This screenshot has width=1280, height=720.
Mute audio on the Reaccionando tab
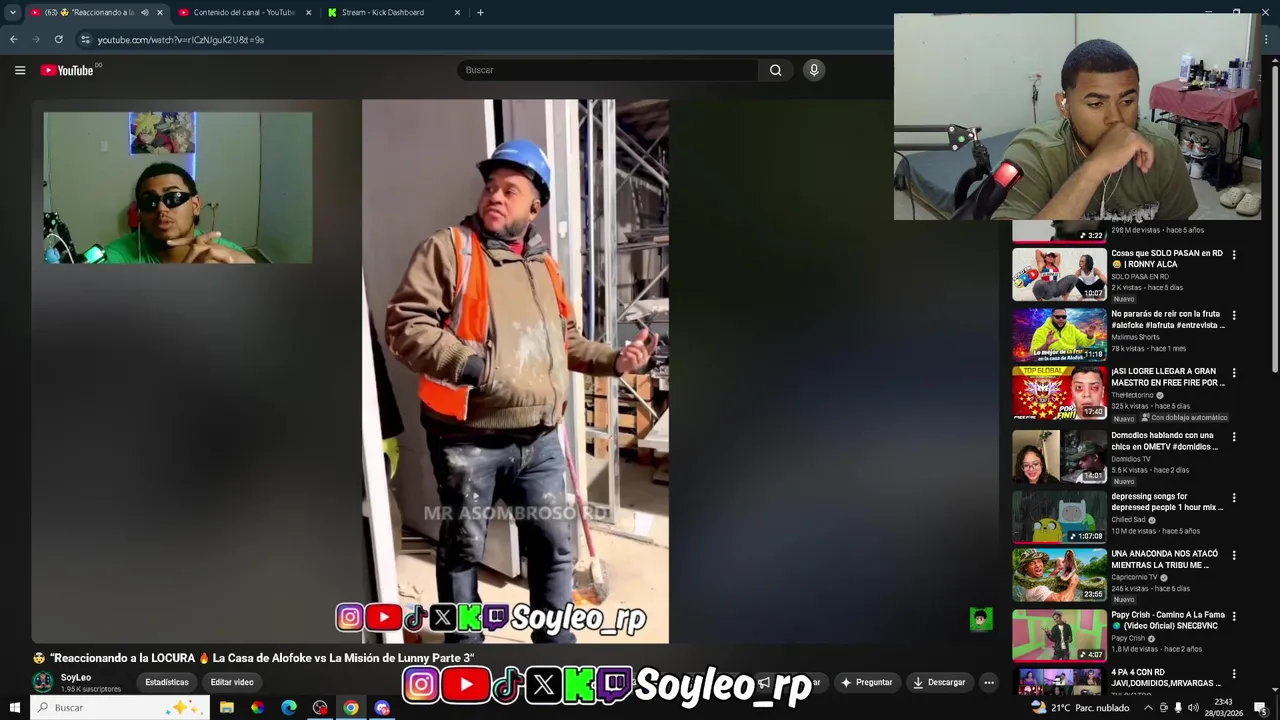(144, 12)
